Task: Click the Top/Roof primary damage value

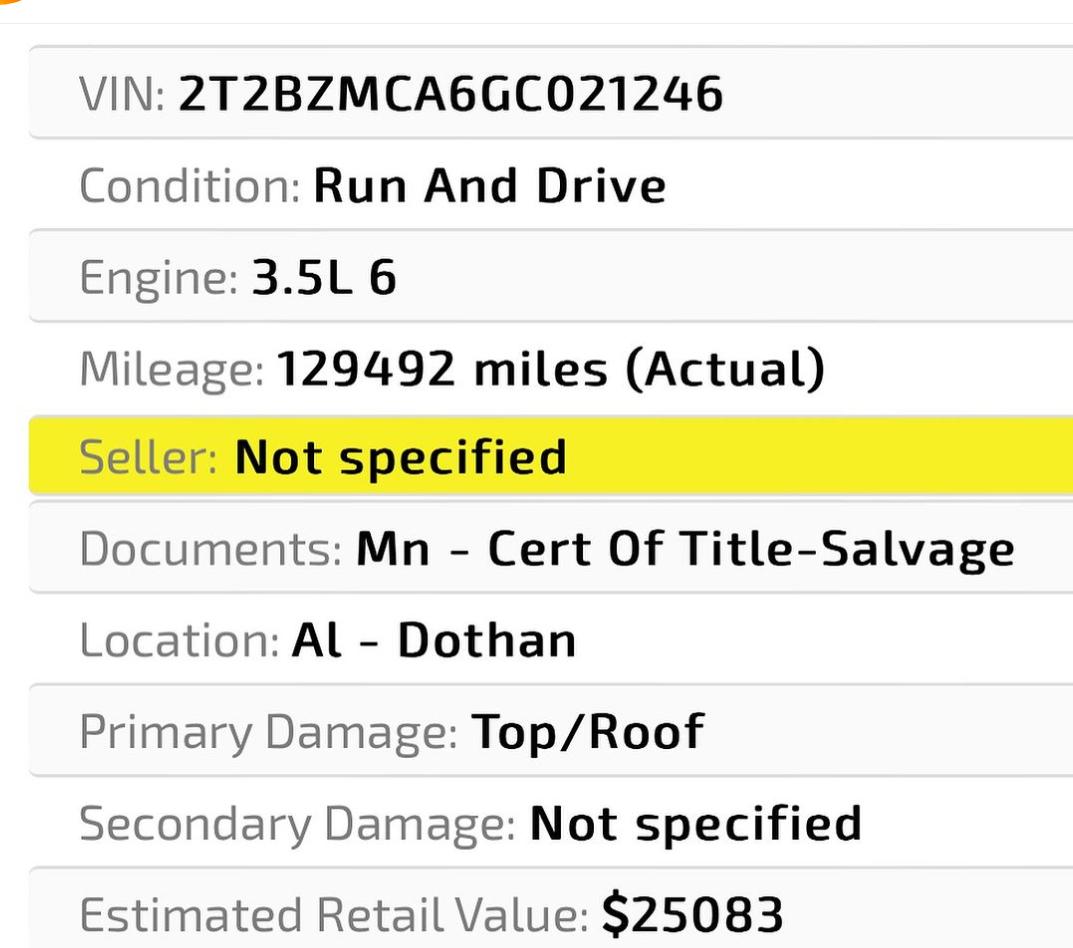Action: pos(588,732)
